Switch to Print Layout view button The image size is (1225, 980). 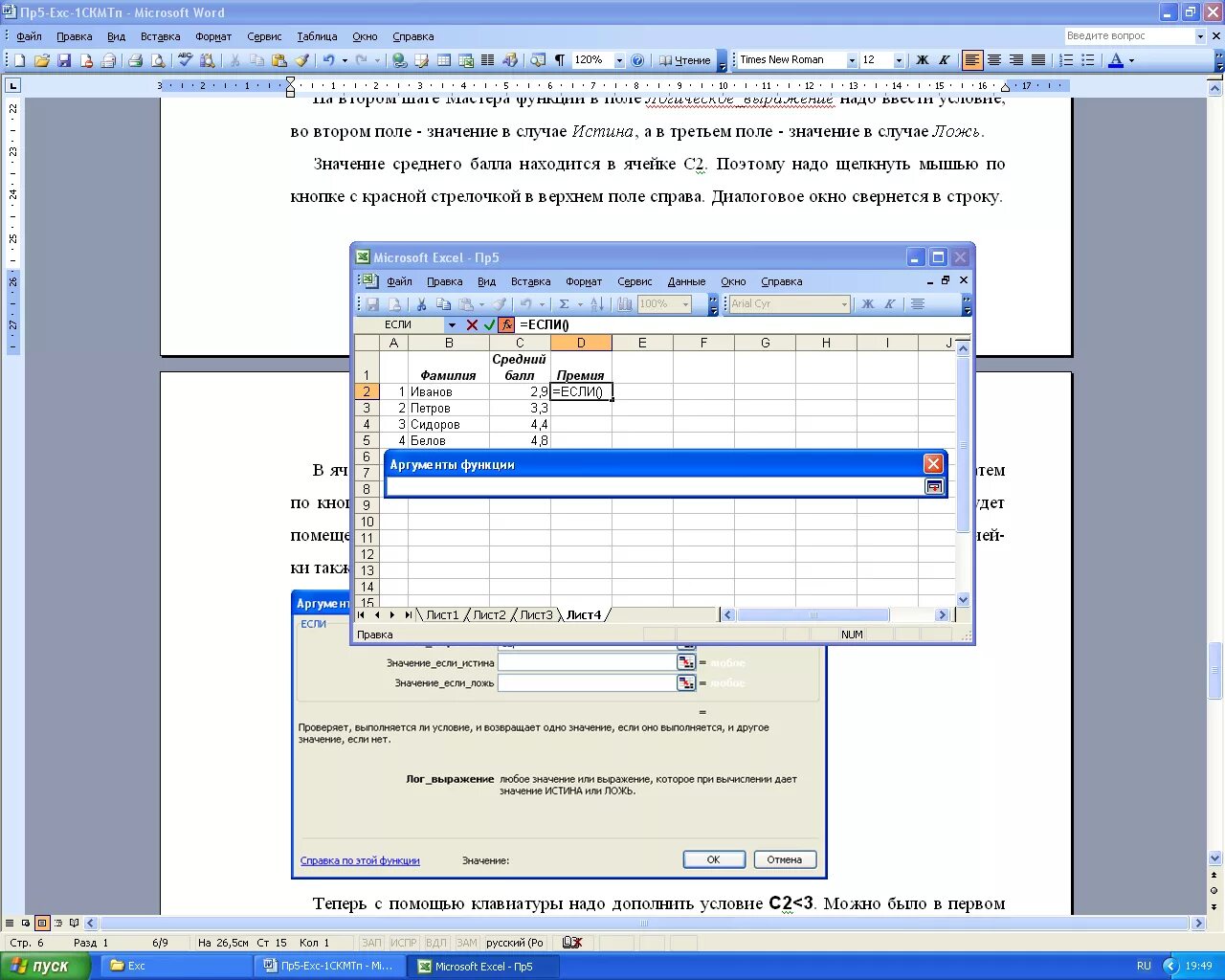[x=42, y=924]
